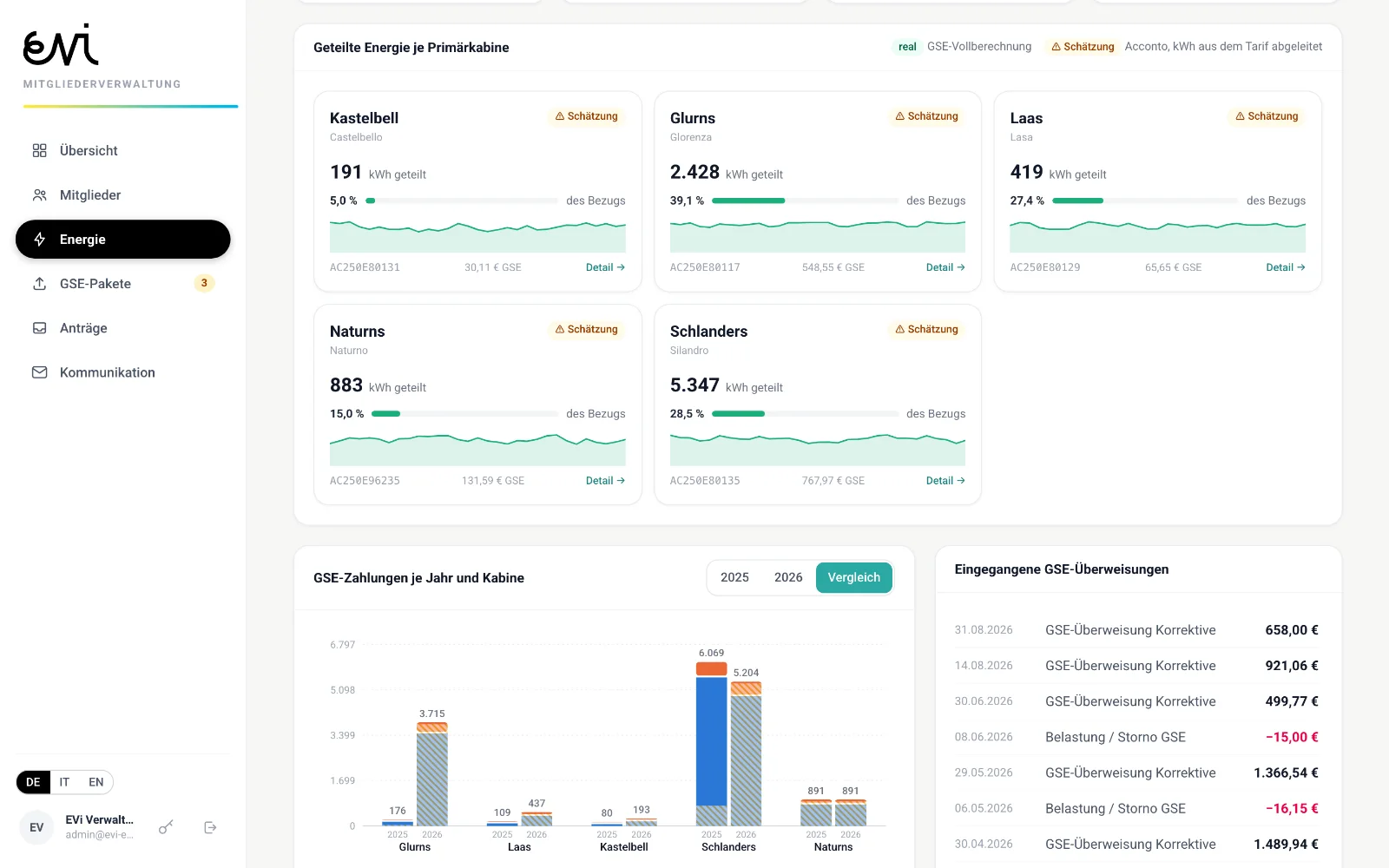Click the GSE-Pakete badge showing 3
1389x868 pixels.
point(204,283)
